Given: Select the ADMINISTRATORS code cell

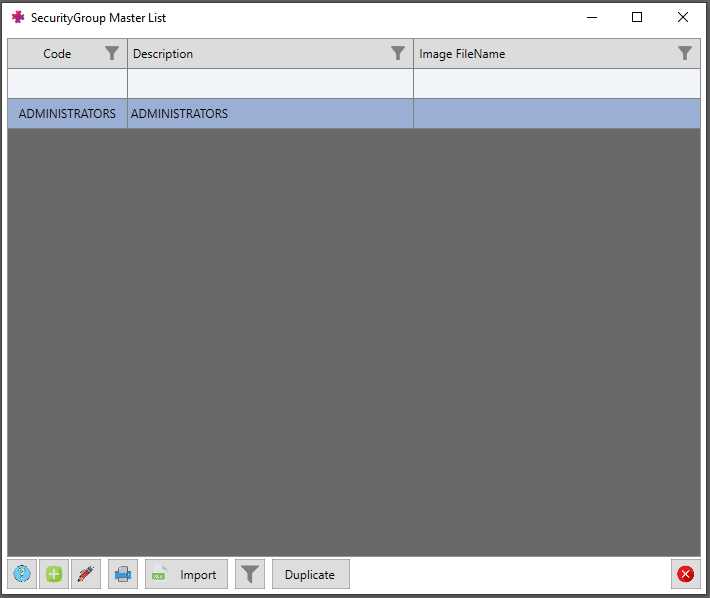Looking at the screenshot, I should click(67, 114).
